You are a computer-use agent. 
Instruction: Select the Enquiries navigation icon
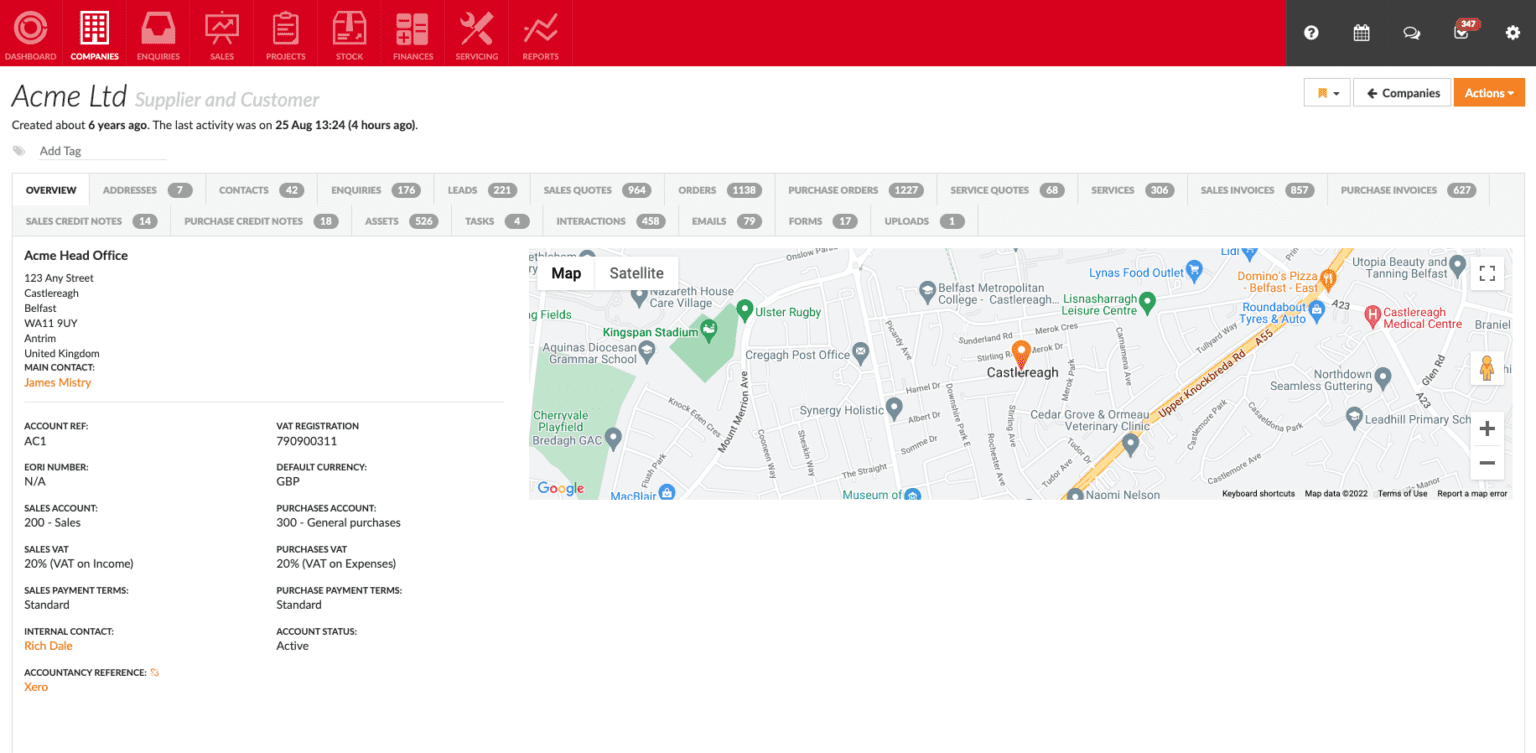pyautogui.click(x=158, y=33)
